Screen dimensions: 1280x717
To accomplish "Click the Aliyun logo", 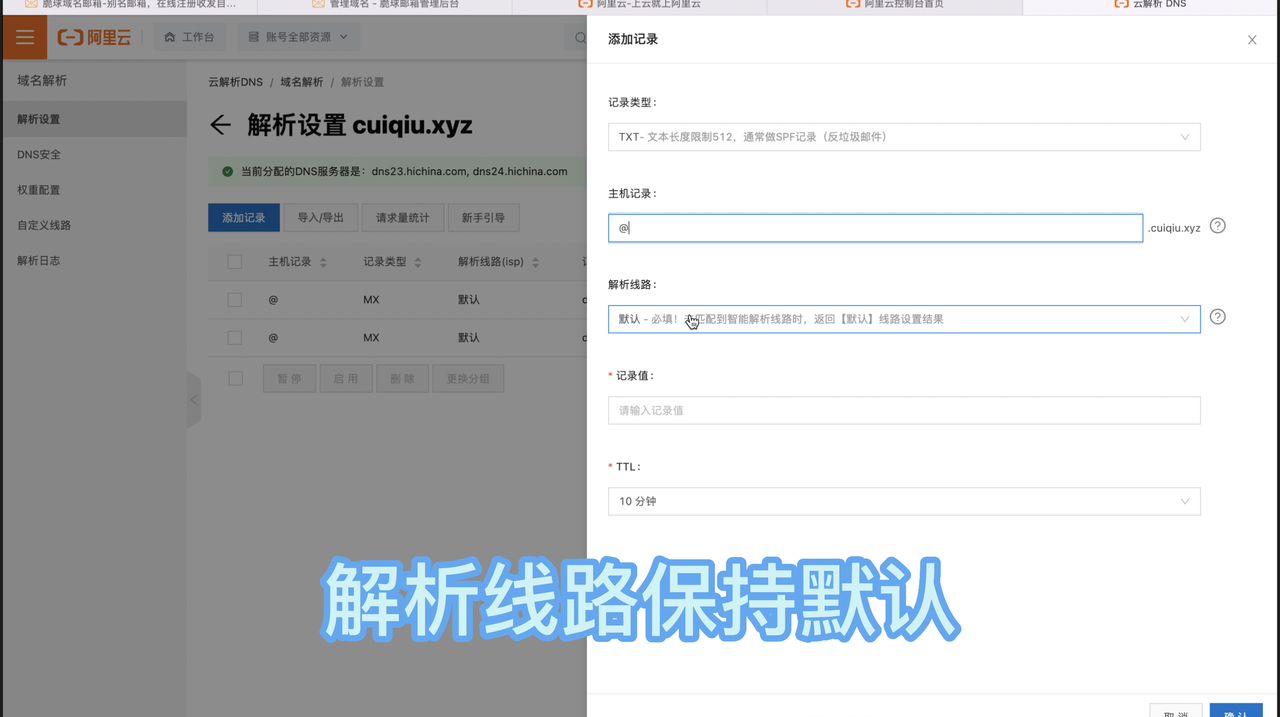I will coord(94,37).
